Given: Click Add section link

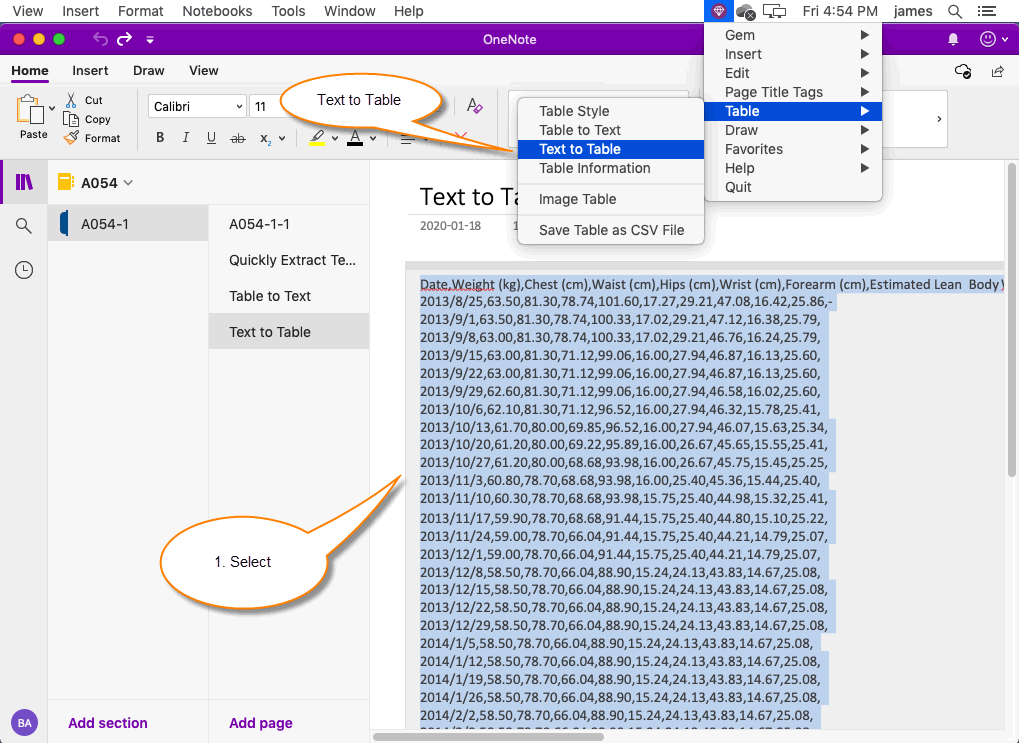Looking at the screenshot, I should click(108, 723).
